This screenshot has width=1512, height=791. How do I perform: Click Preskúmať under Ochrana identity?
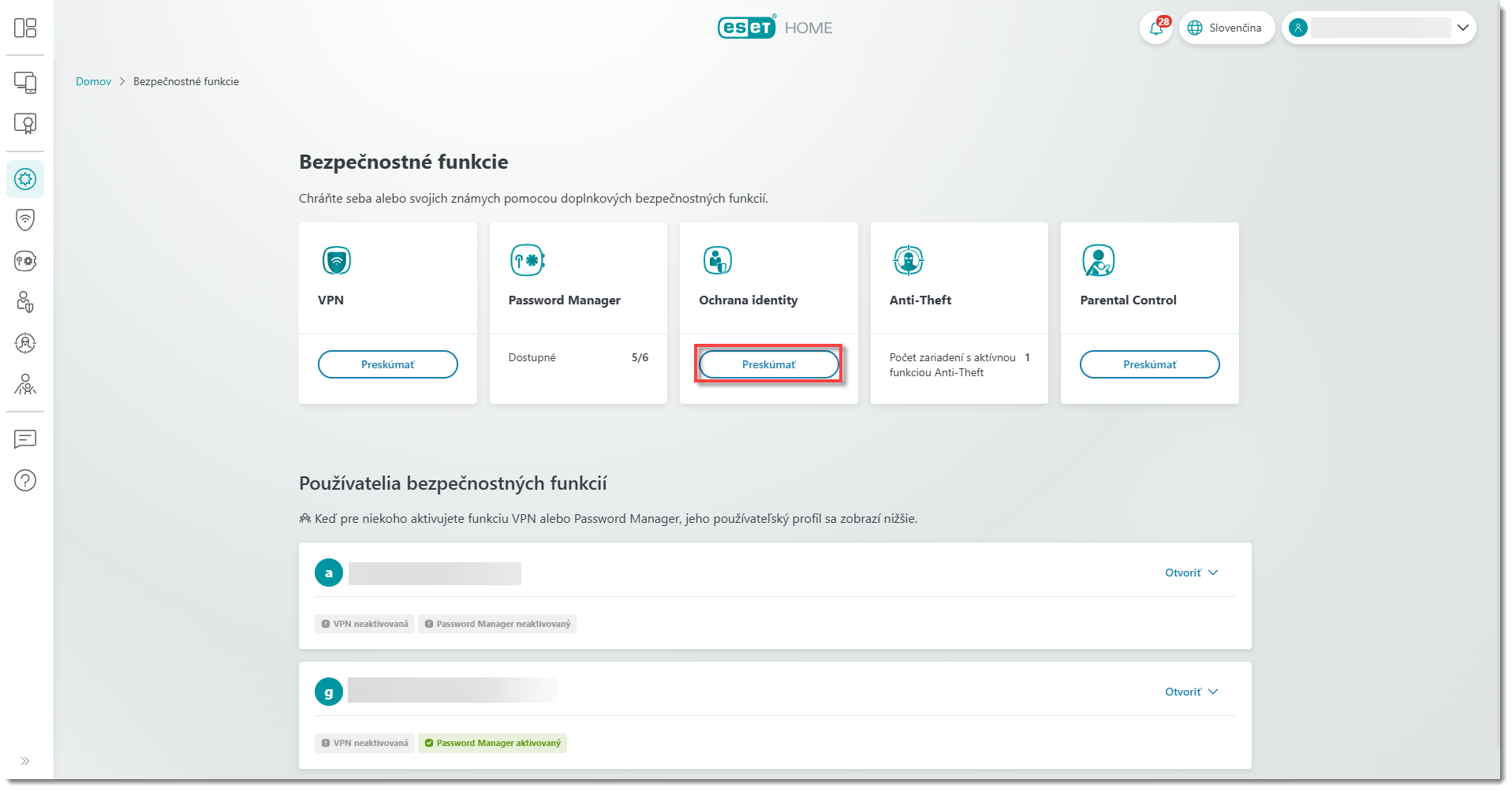(768, 364)
